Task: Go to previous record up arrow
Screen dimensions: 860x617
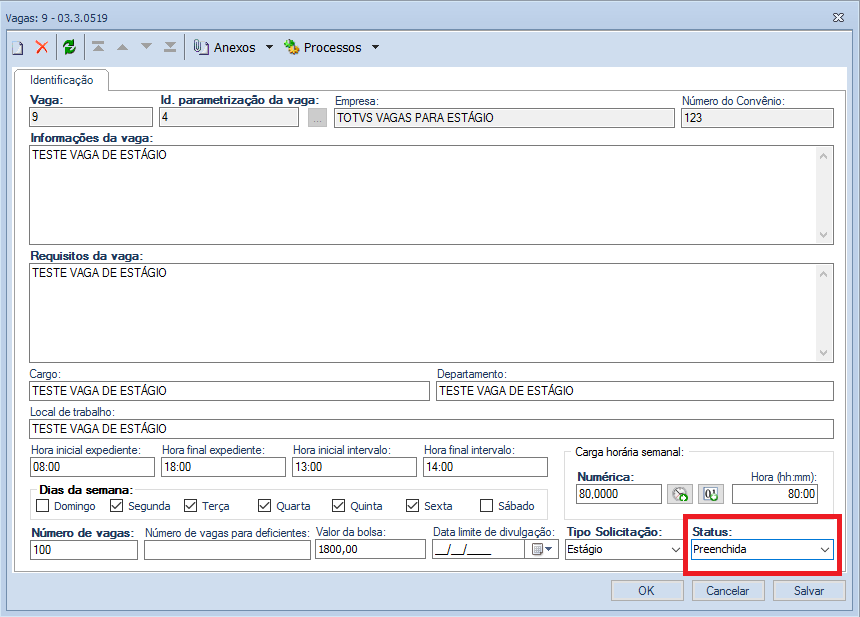Action: 122,47
